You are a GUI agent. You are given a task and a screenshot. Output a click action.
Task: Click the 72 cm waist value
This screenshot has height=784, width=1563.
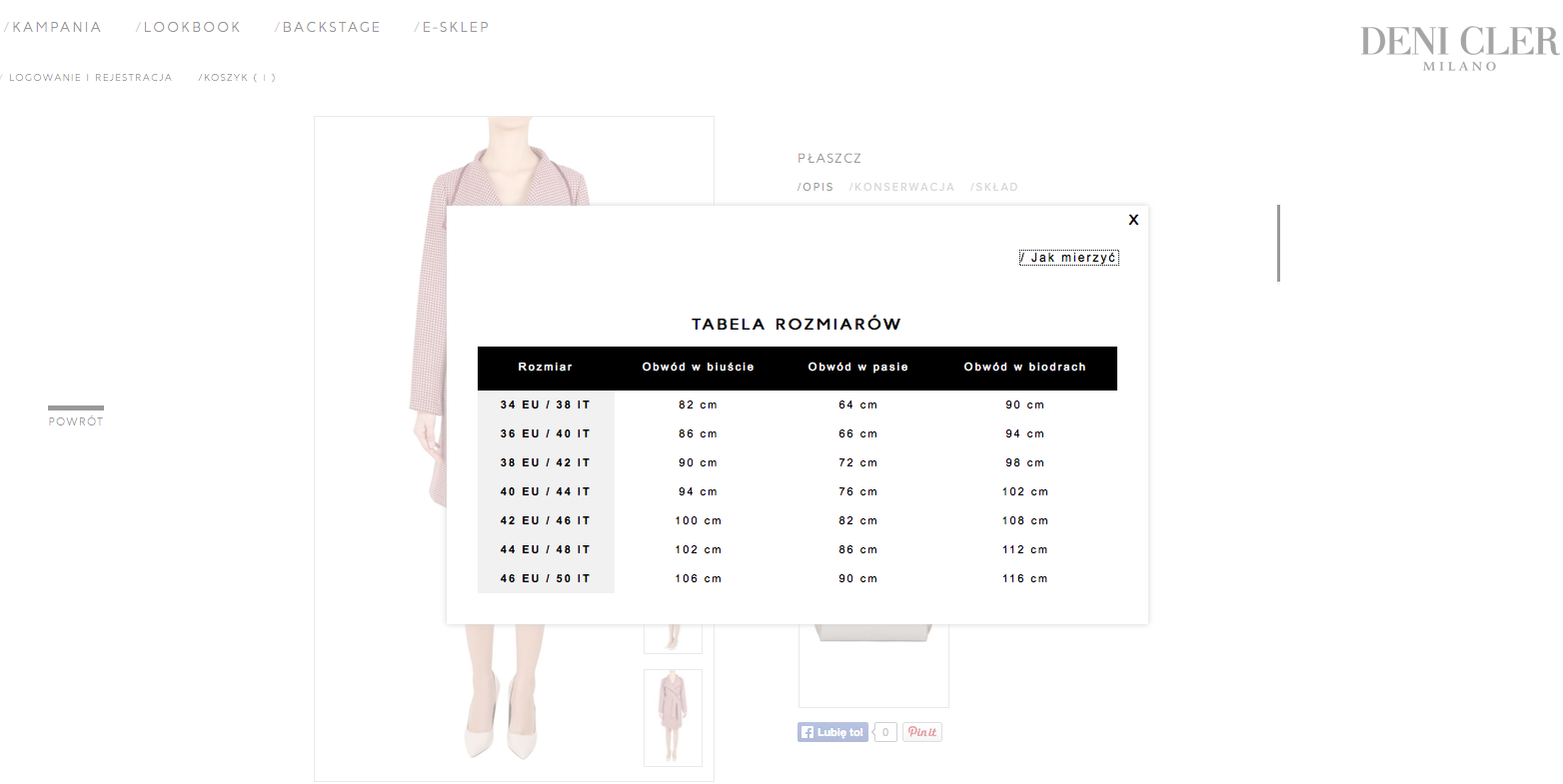point(858,462)
